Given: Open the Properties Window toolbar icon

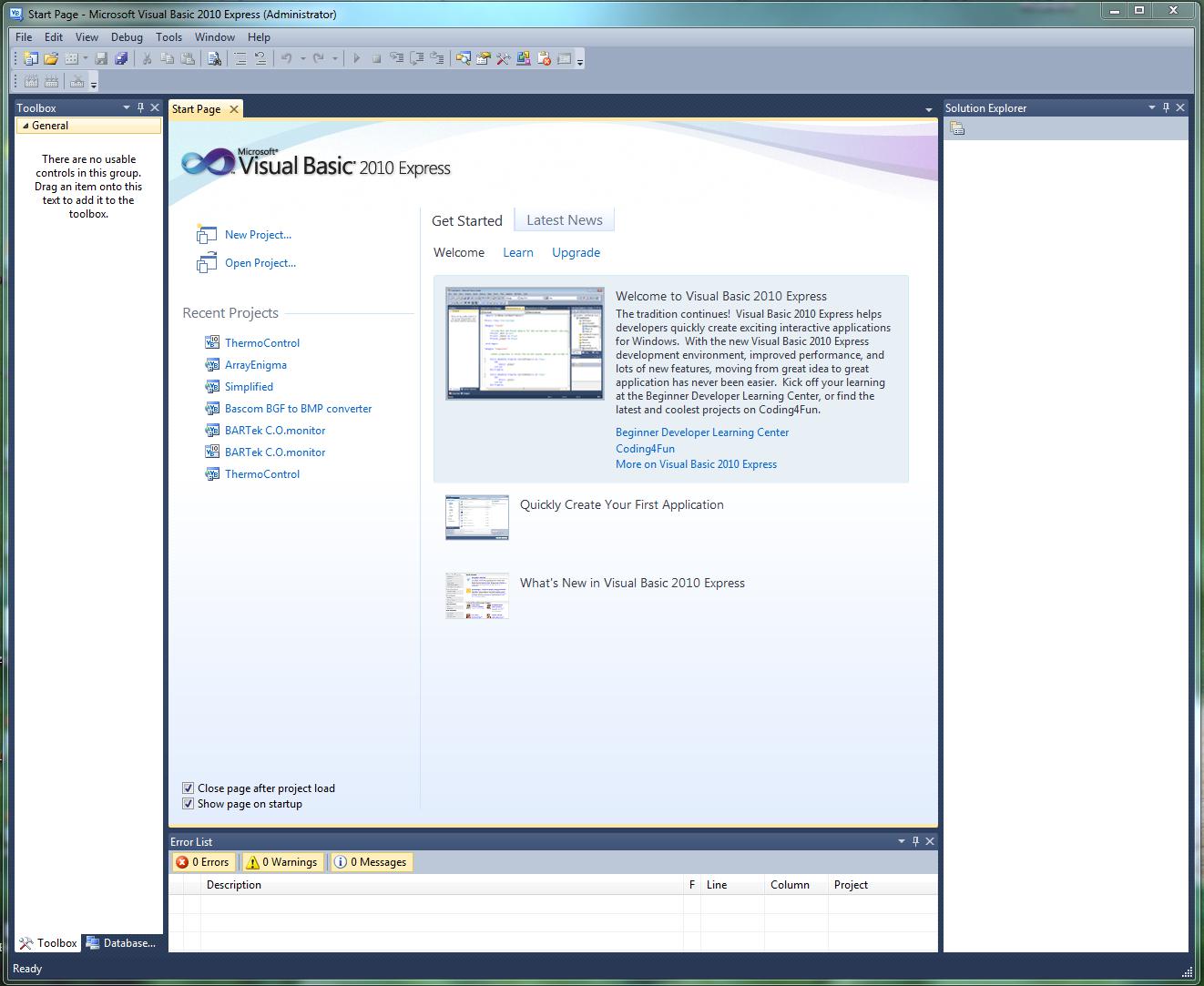Looking at the screenshot, I should 483,58.
